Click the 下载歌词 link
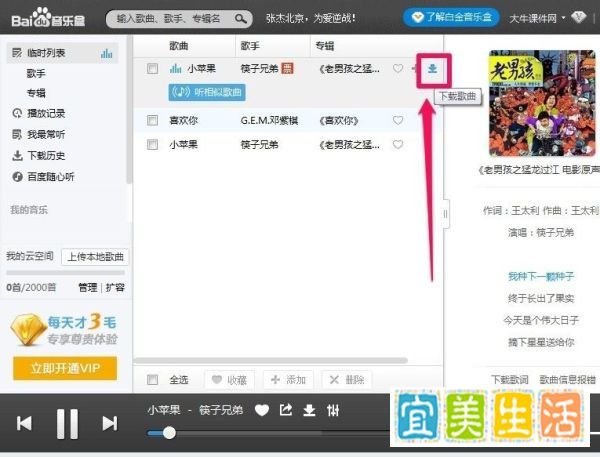 (510, 380)
